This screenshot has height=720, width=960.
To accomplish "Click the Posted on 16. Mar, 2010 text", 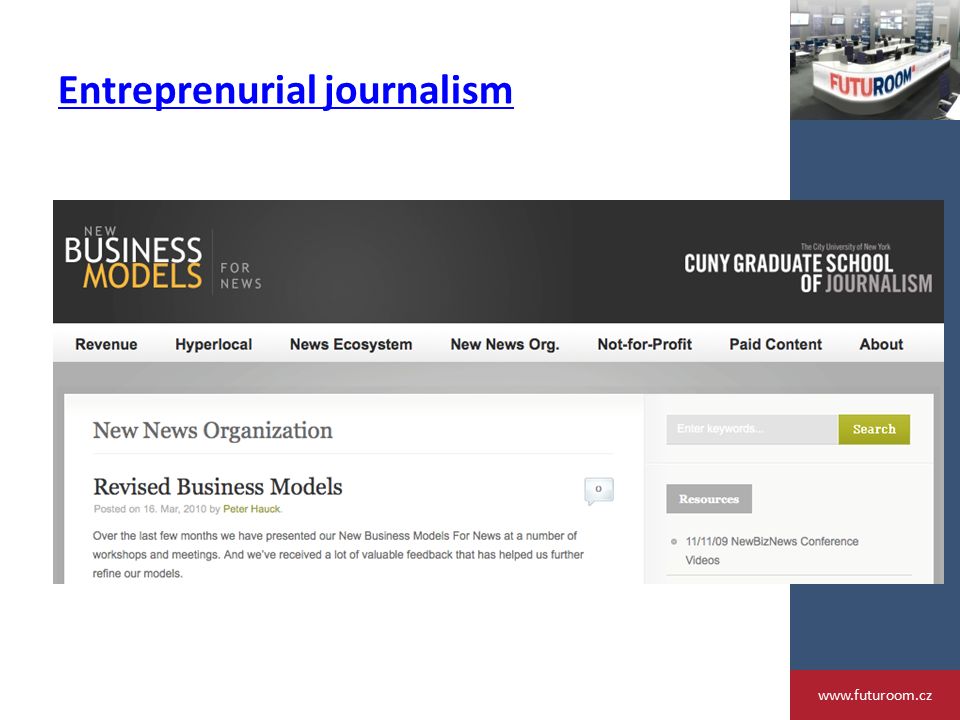I will tap(150, 509).
